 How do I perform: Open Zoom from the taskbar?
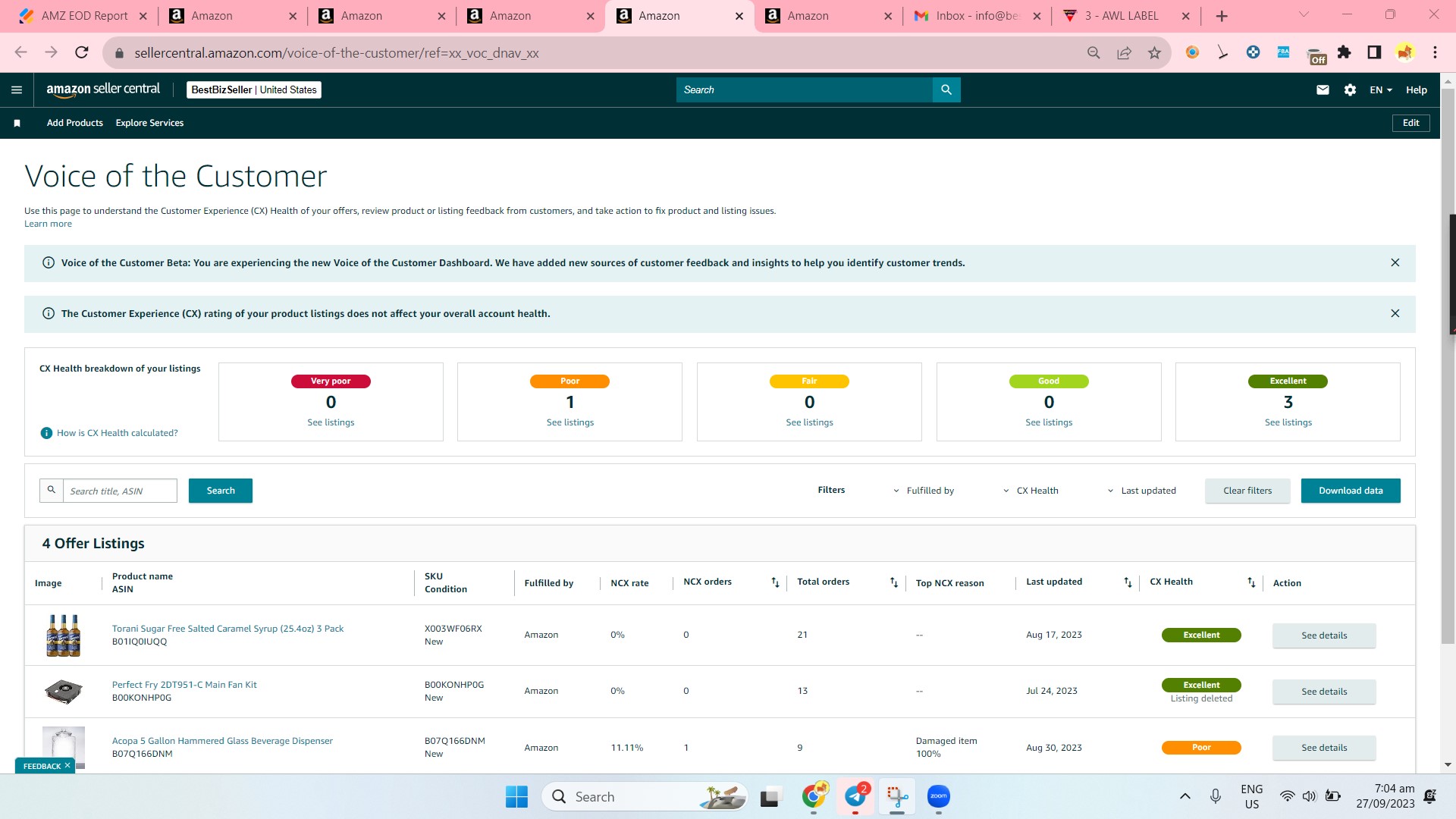tap(939, 796)
